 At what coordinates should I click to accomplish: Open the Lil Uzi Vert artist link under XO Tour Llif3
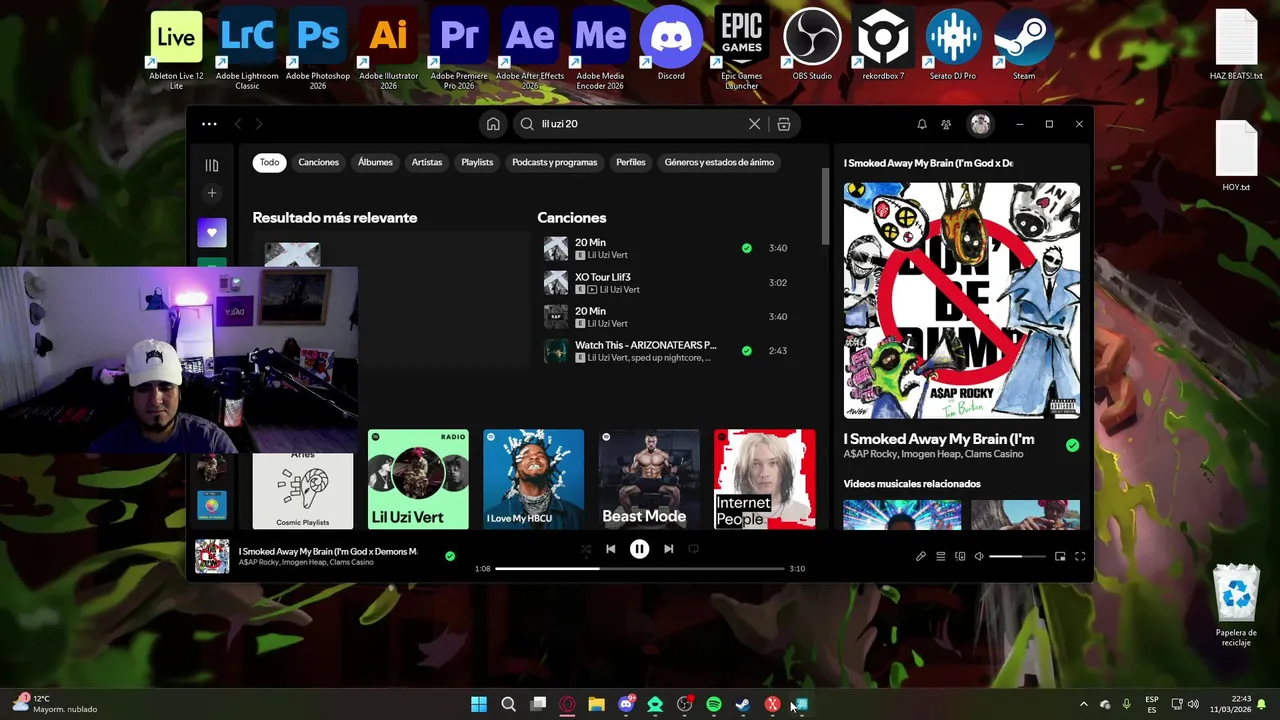620,290
